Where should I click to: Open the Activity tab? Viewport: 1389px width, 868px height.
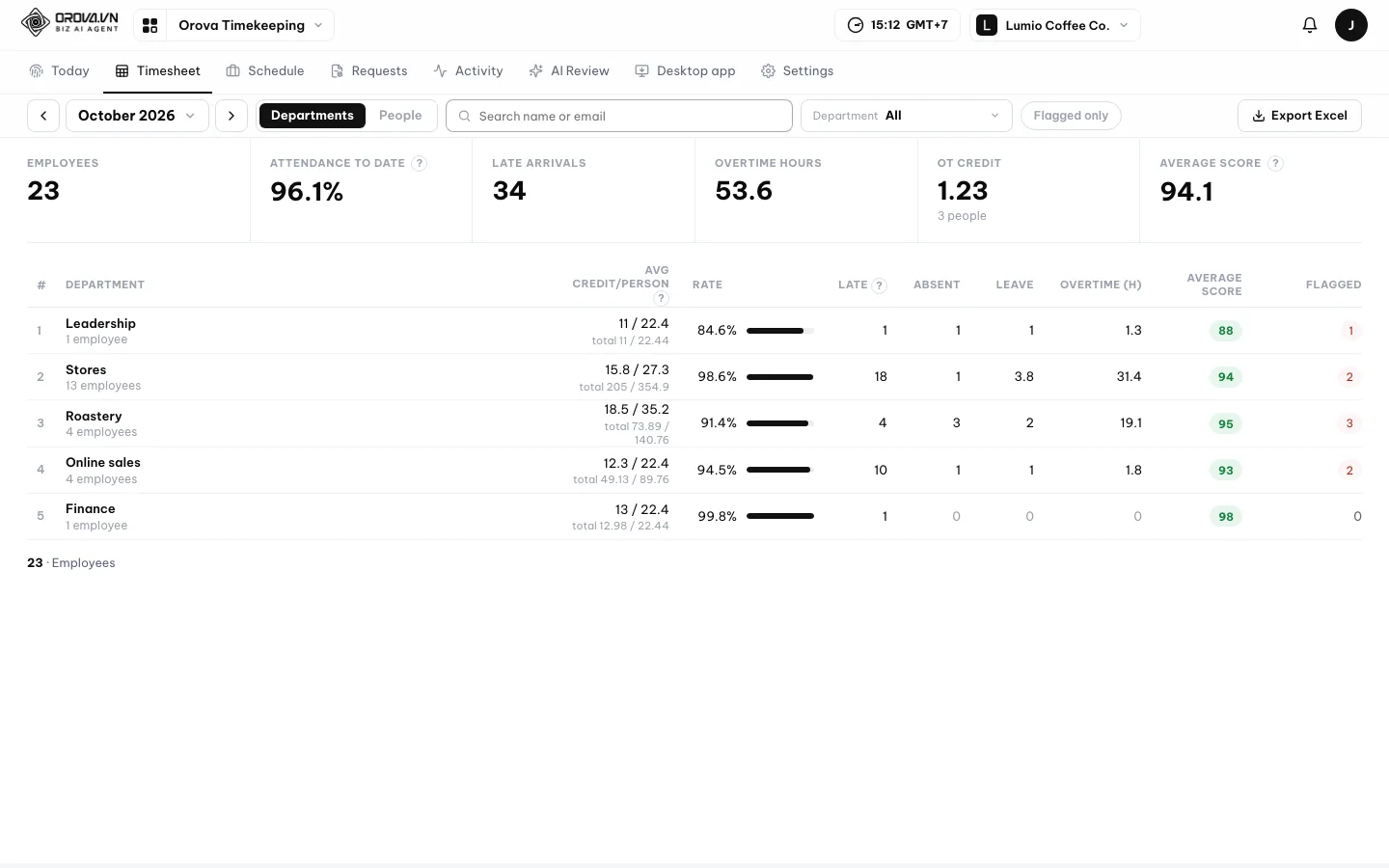click(x=468, y=71)
